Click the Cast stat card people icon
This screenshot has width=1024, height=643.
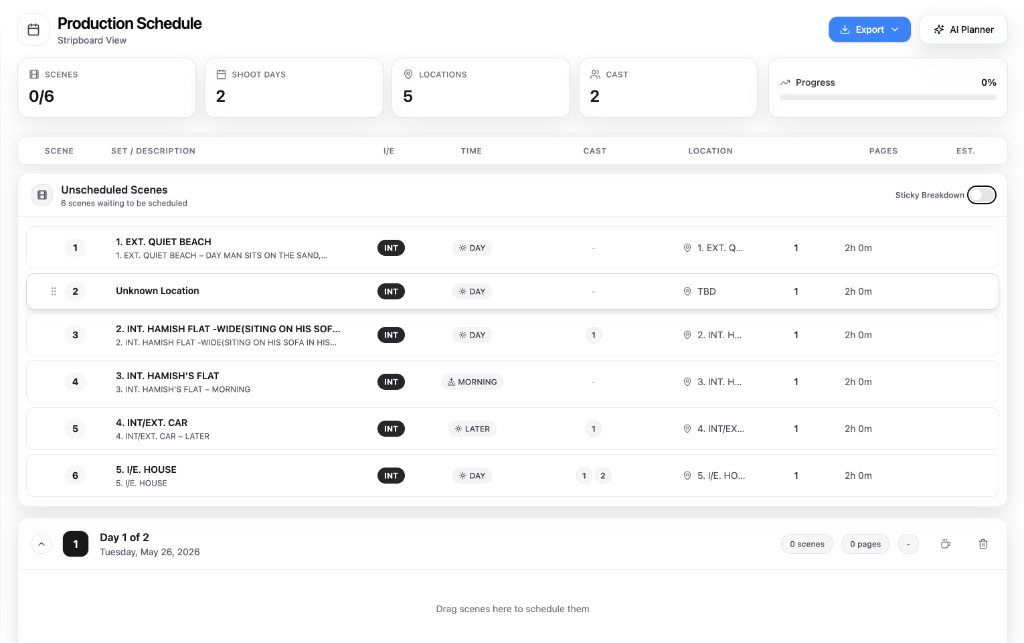(x=595, y=74)
